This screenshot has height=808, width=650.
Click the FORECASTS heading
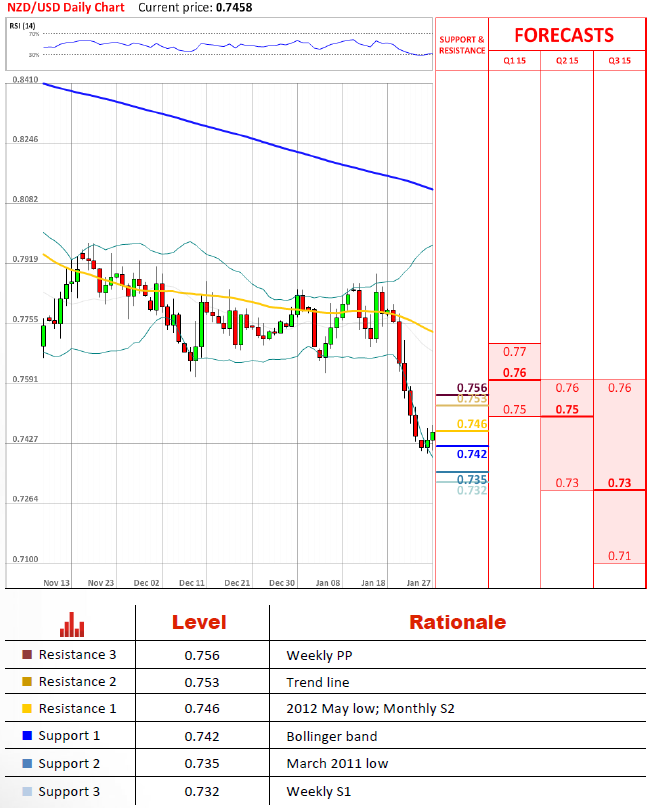tap(564, 35)
